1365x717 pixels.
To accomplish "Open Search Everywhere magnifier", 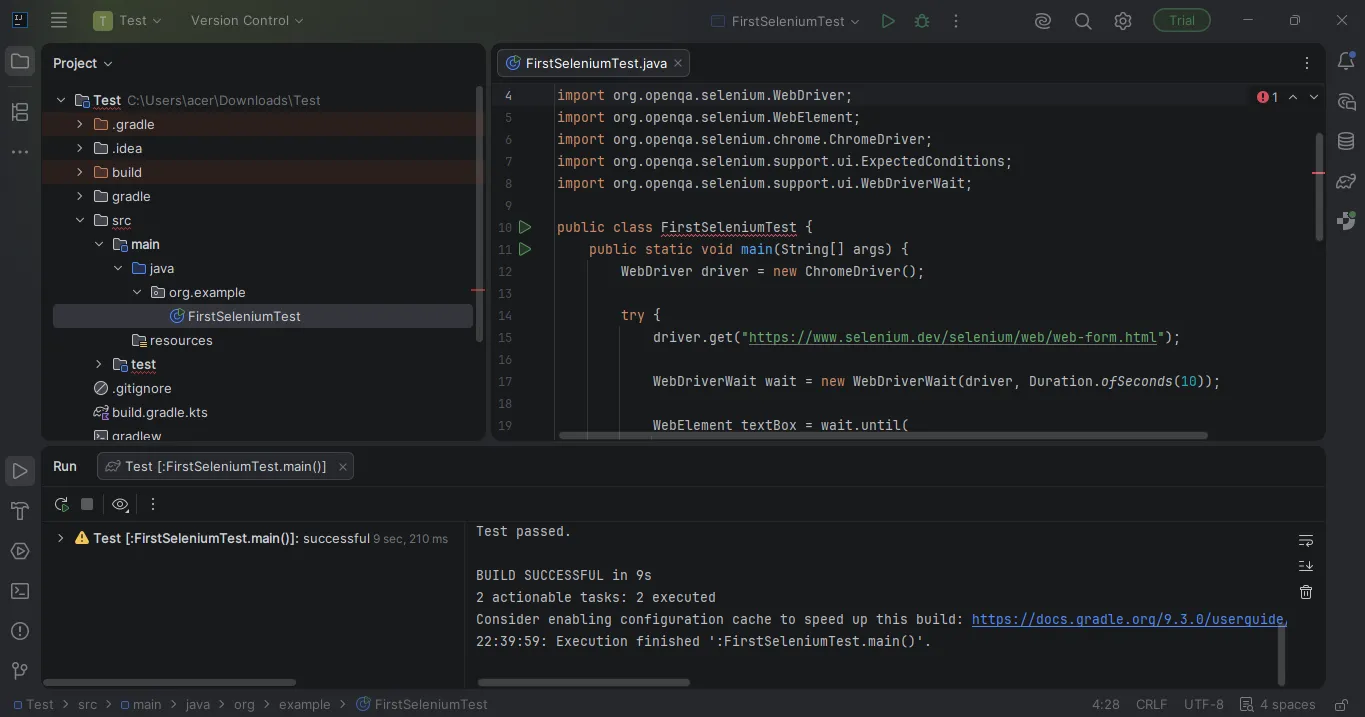I will 1083,21.
